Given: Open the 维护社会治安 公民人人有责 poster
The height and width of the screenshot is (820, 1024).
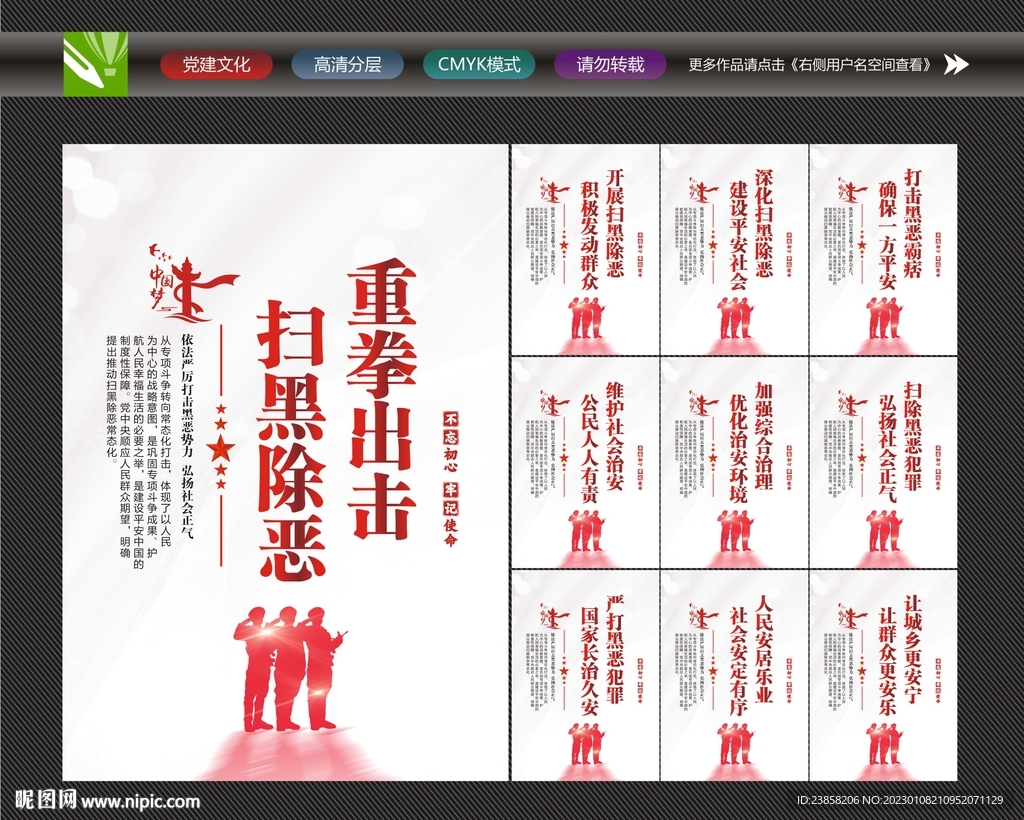Looking at the screenshot, I should tap(585, 463).
